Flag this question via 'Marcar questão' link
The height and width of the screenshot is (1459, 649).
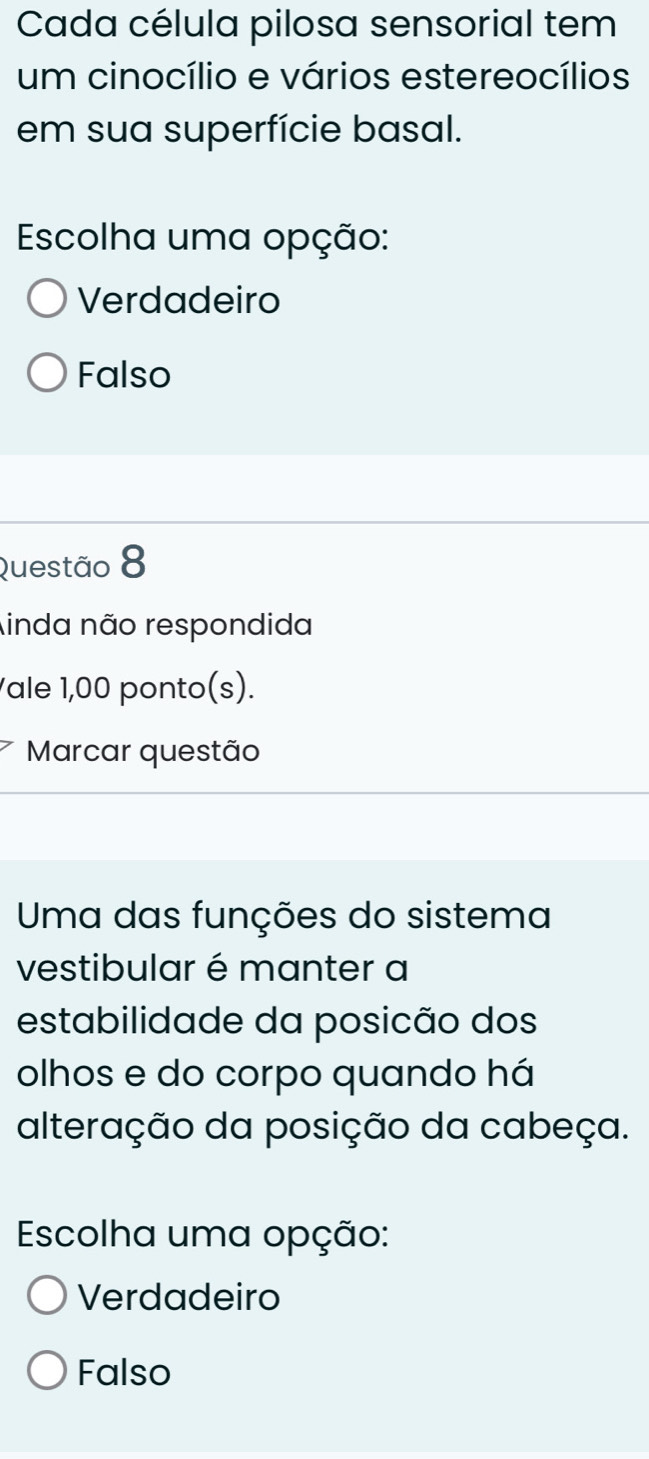pos(143,750)
